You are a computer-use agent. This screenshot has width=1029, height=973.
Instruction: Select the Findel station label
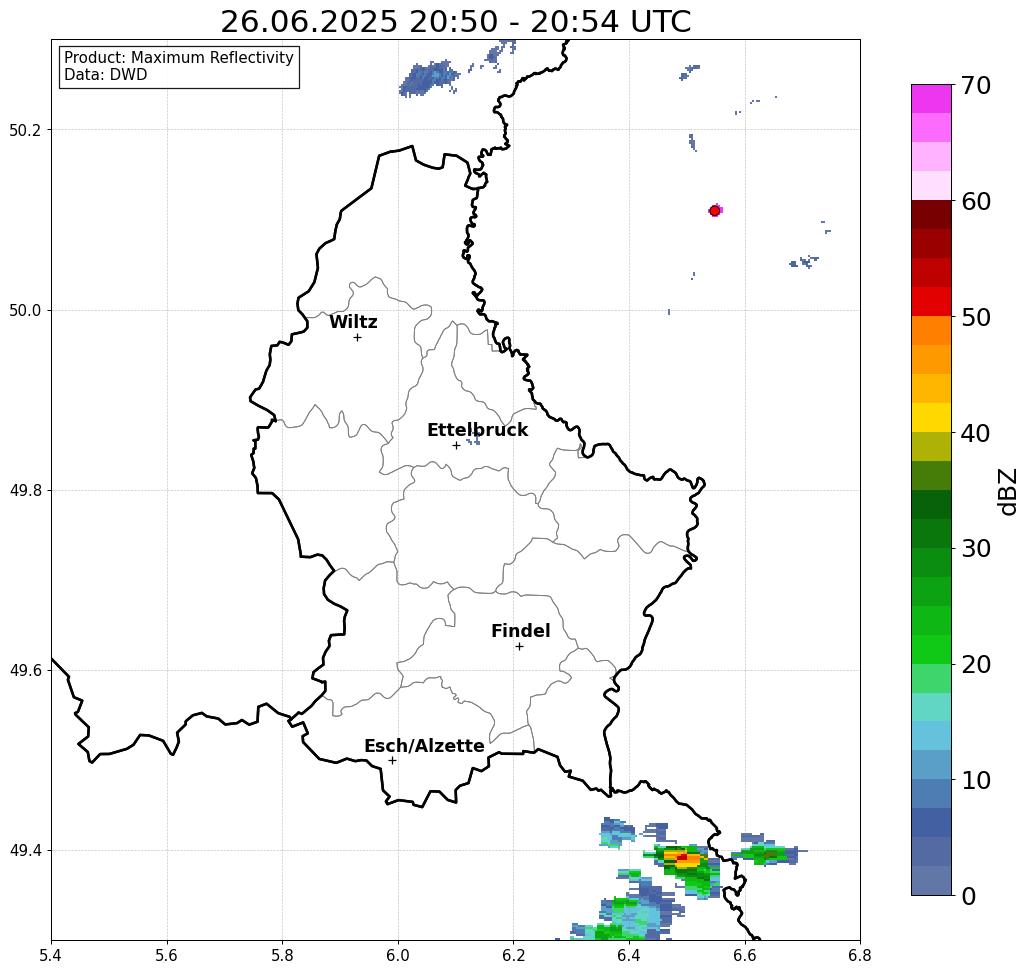tap(520, 631)
